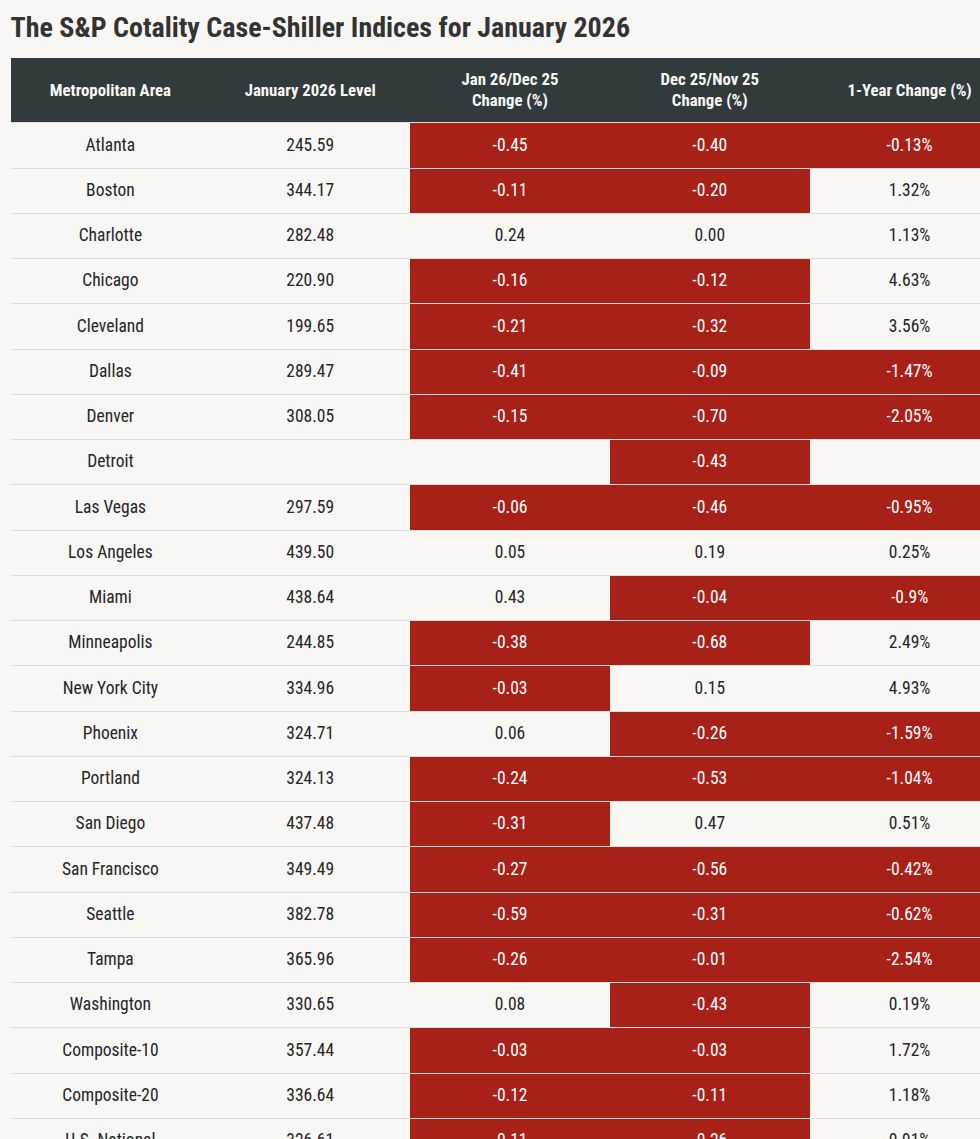Select Tampa's -2.54% one-year change cell
This screenshot has height=1139, width=980.
(909, 959)
